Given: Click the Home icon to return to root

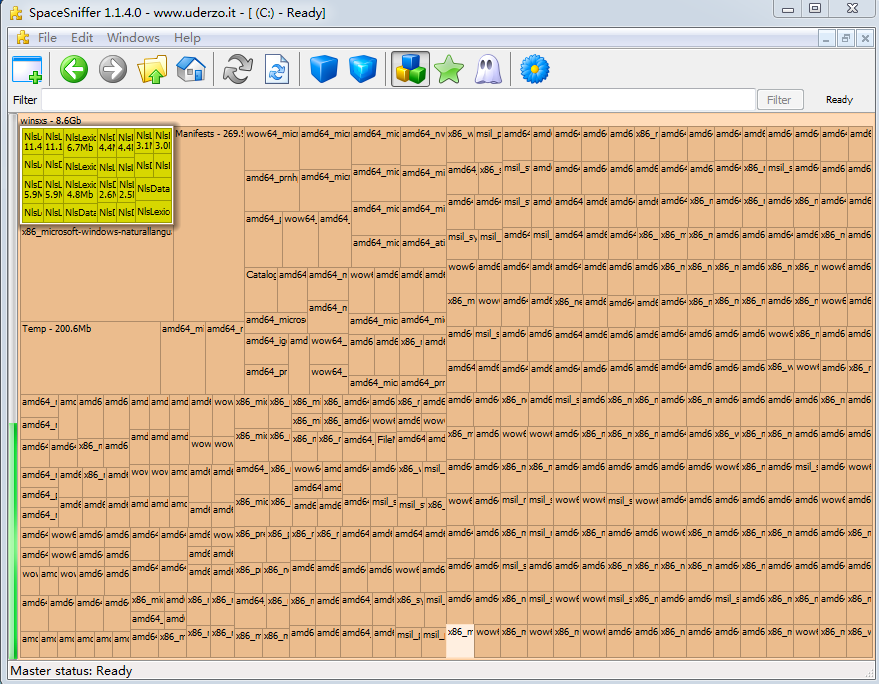Looking at the screenshot, I should pyautogui.click(x=190, y=70).
